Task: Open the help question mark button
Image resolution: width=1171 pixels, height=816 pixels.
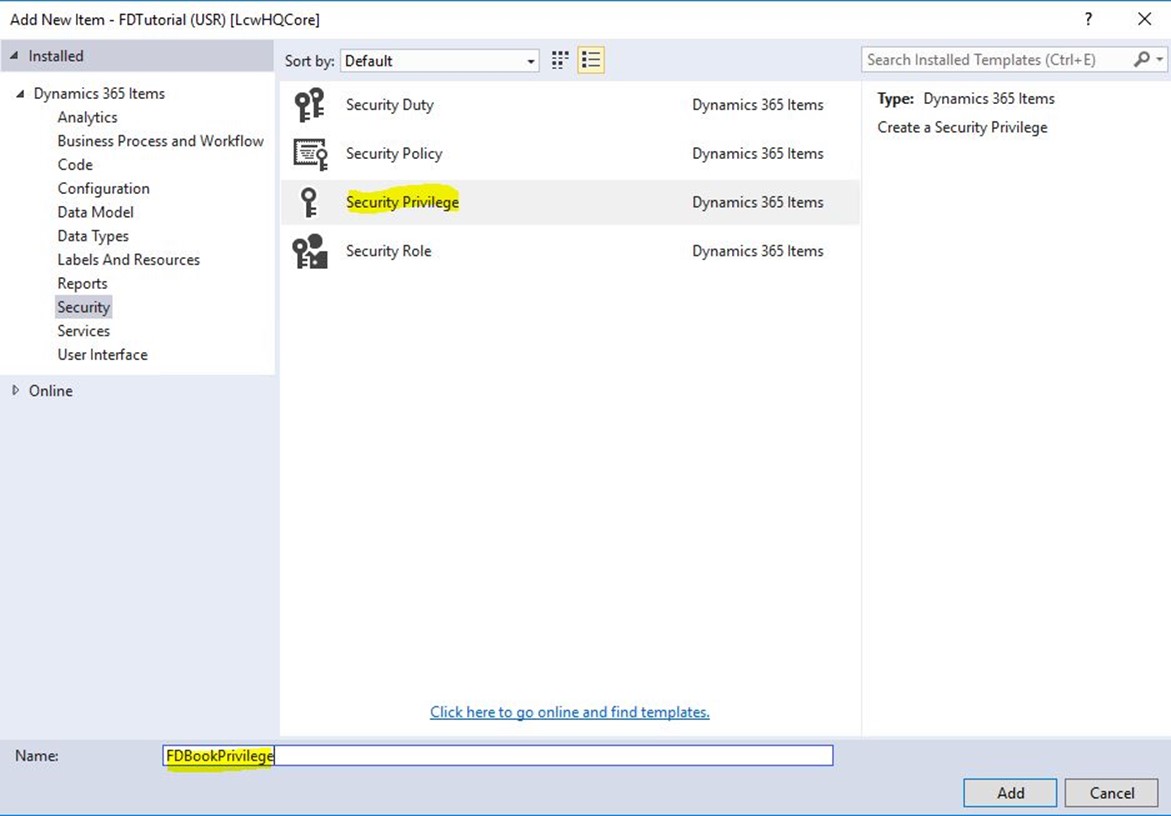Action: pos(1088,19)
